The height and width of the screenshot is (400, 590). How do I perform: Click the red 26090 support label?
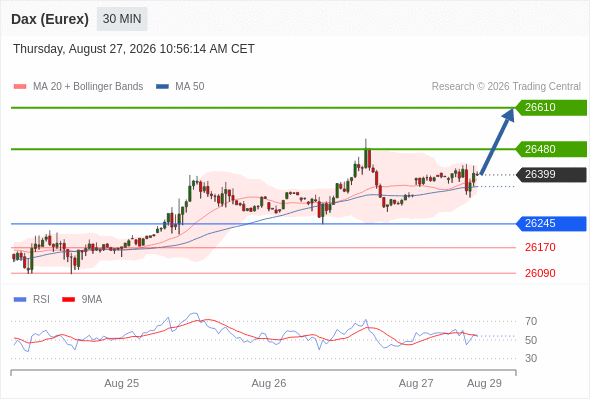click(540, 273)
